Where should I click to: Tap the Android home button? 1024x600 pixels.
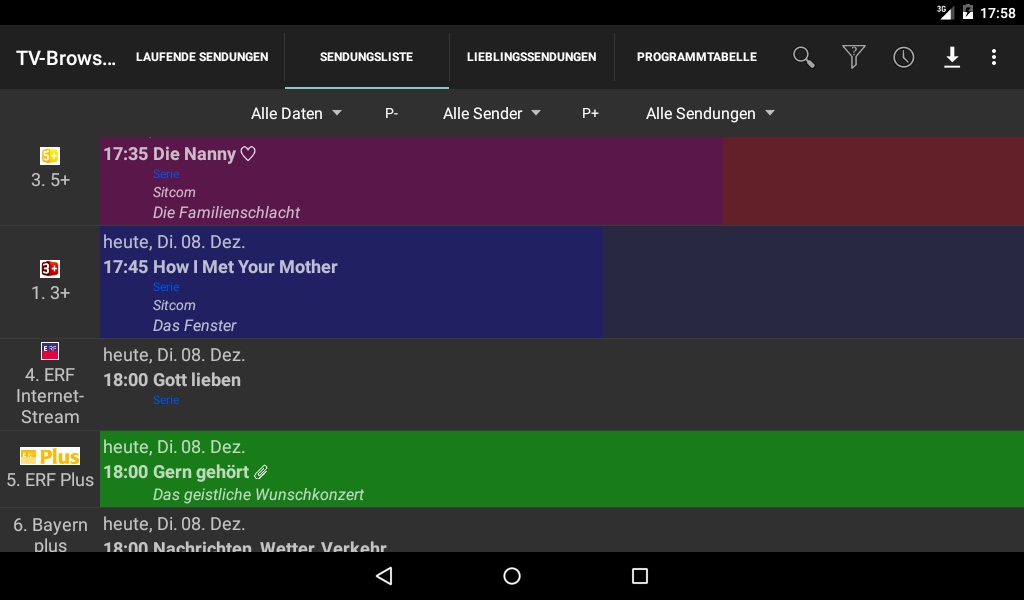512,576
